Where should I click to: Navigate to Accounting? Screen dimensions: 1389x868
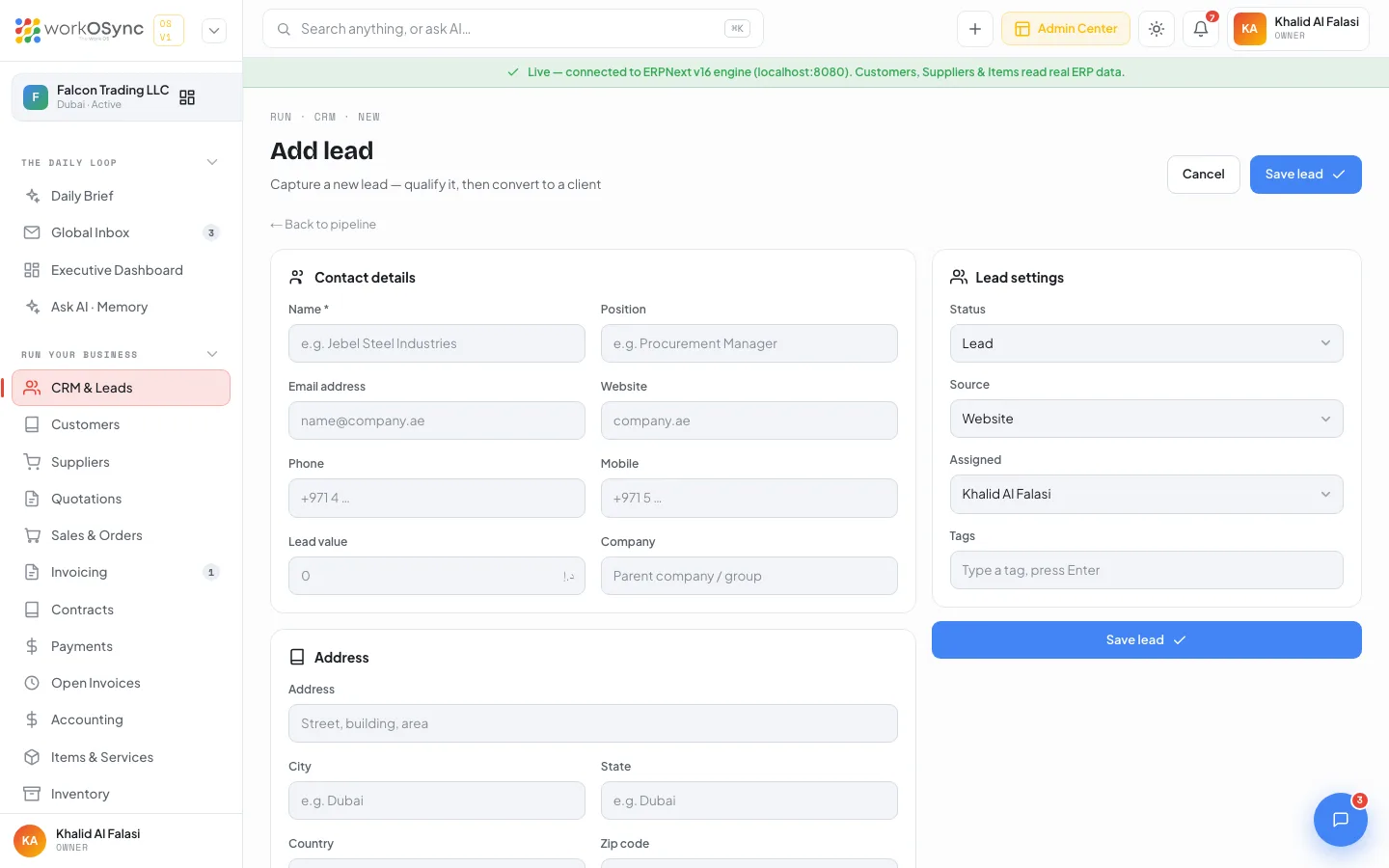122,719
